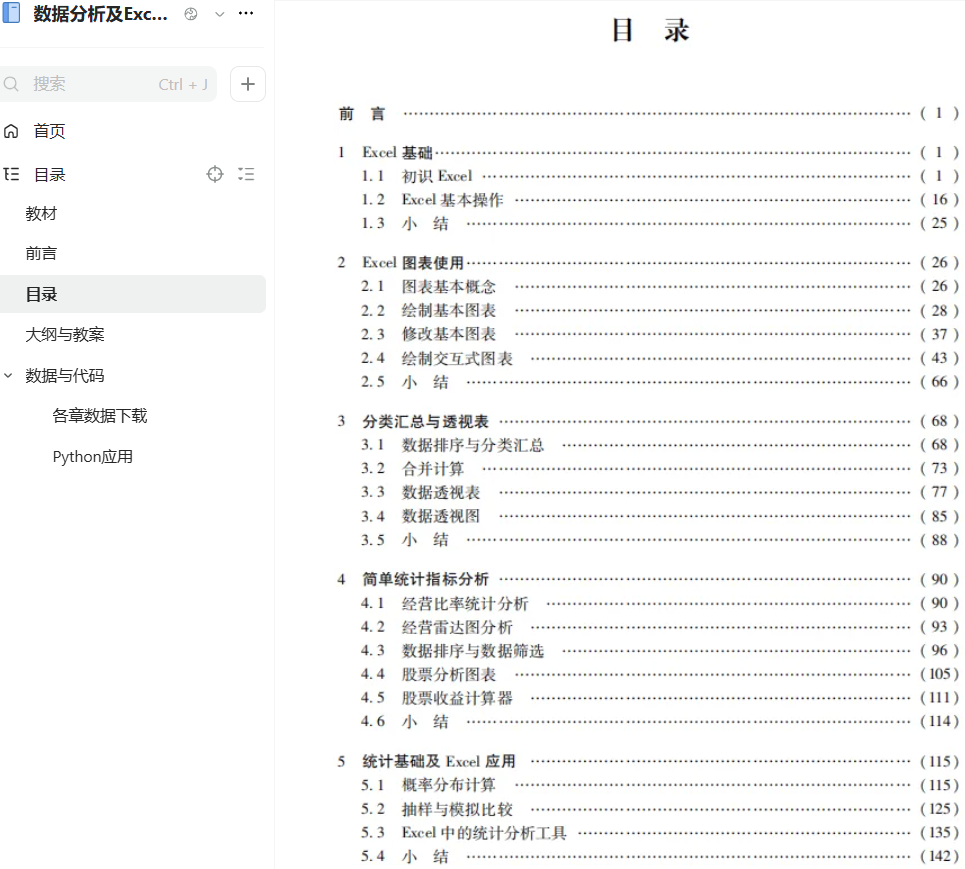Click entry '绘制交互式图表'
965x869 pixels.
pos(457,358)
